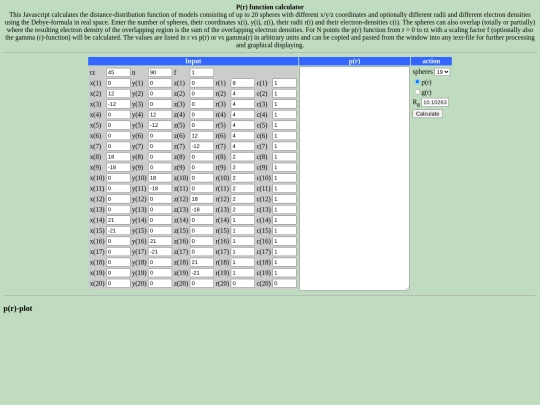This screenshot has width=540, height=405.
Task: Open the spheres count dropdown
Action: 442,72
